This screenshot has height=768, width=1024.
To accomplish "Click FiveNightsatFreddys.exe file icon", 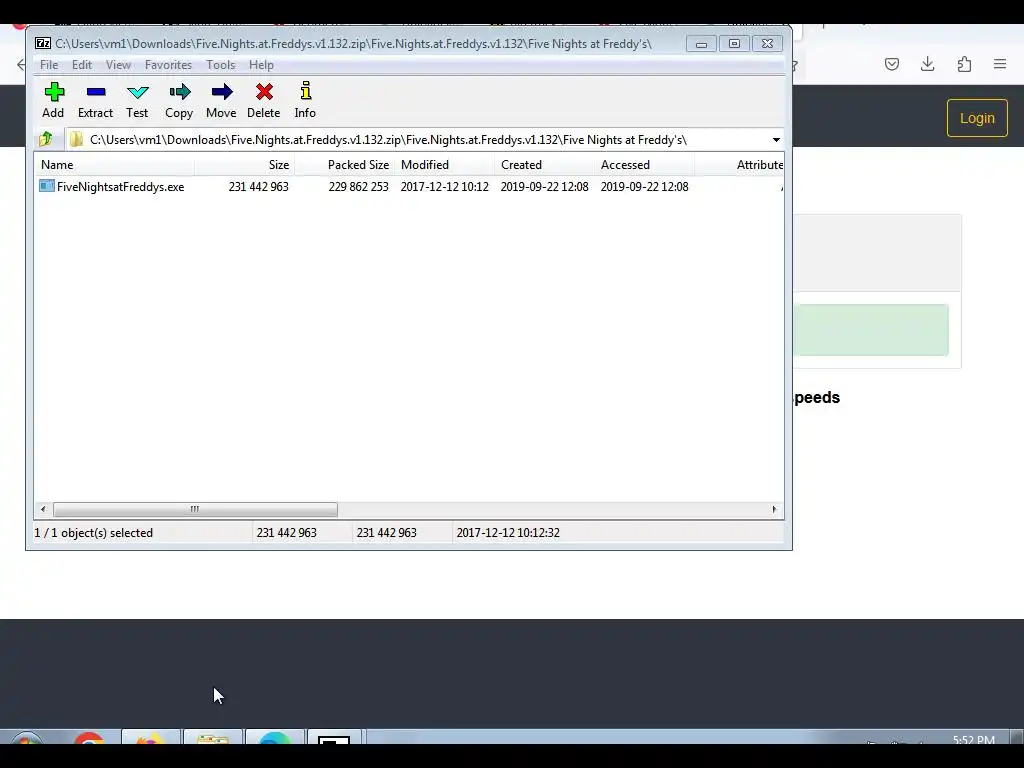I will 47,186.
